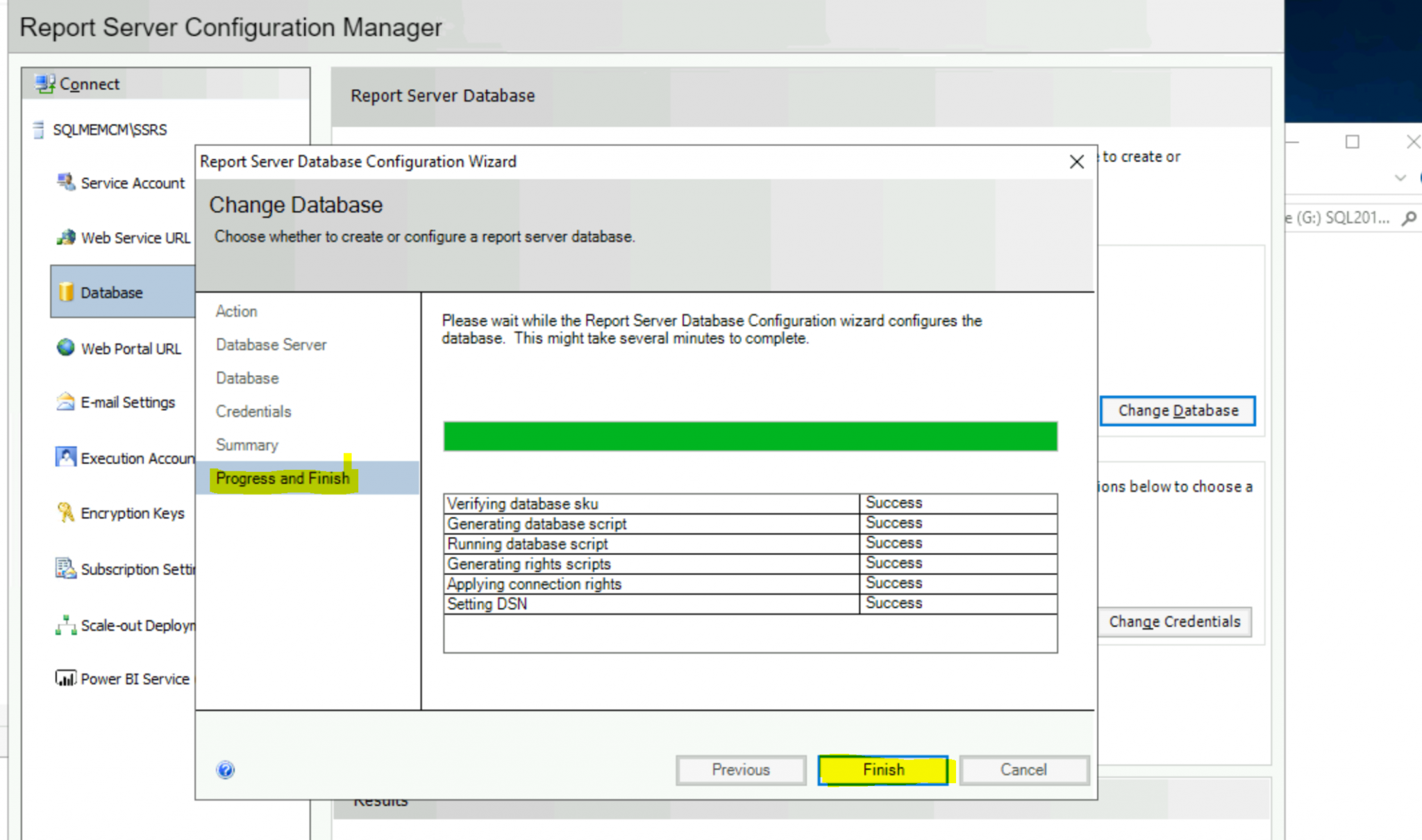
Task: Select the Summary step in wizard
Action: (246, 444)
